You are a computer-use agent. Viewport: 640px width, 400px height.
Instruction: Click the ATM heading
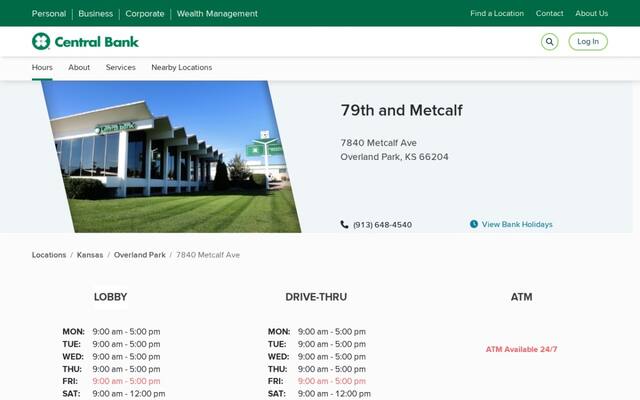coord(522,297)
